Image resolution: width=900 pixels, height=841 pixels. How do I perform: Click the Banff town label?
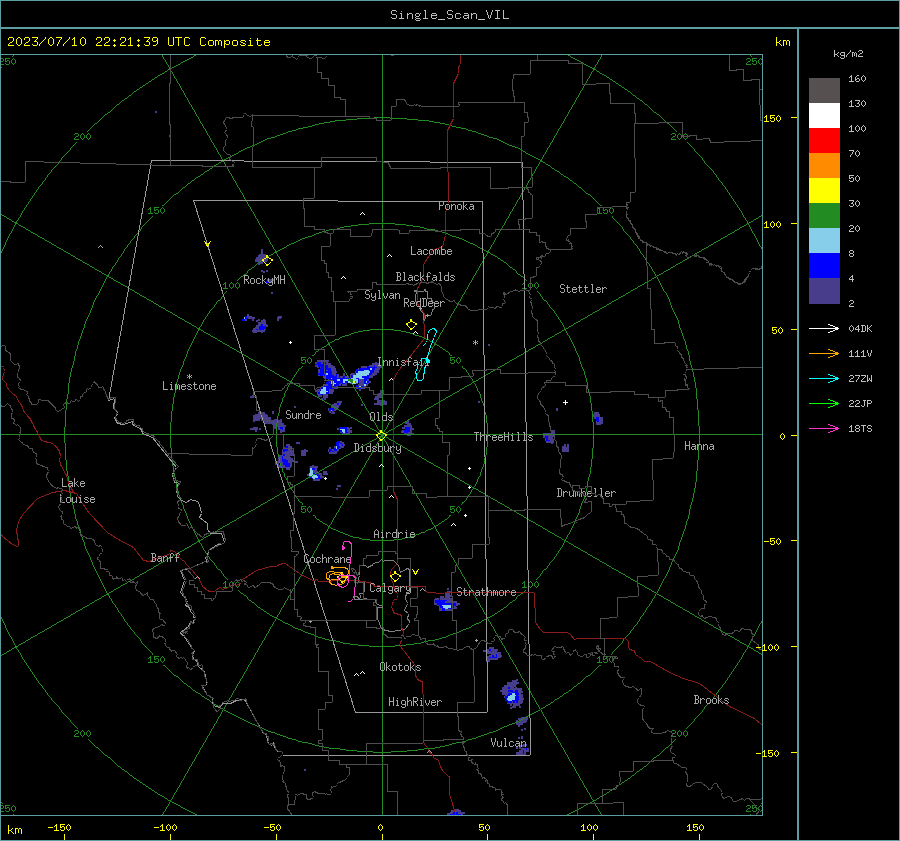(x=165, y=558)
